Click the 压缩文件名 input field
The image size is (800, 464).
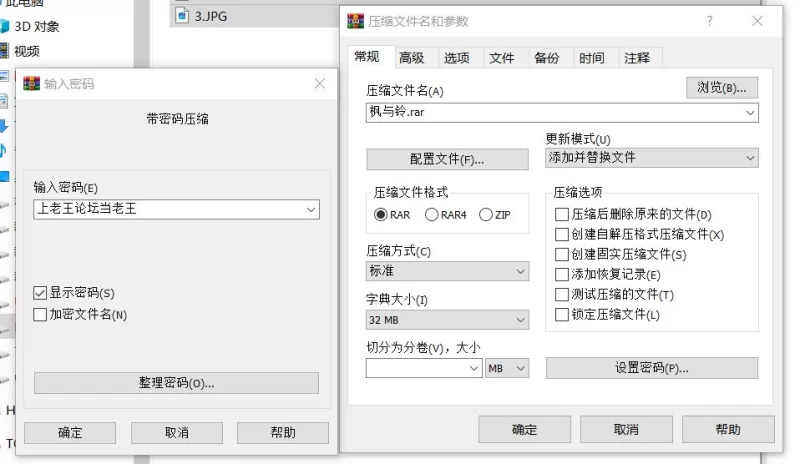[x=555, y=113]
